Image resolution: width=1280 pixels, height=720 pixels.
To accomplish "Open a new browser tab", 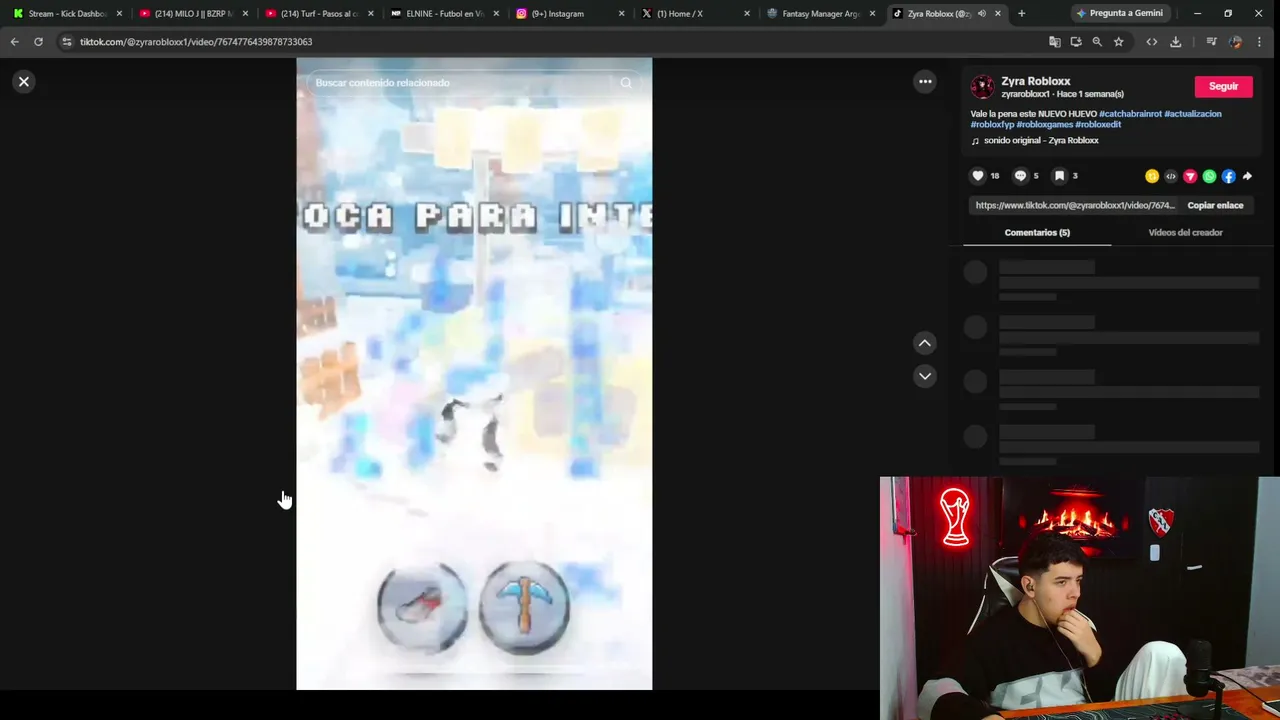I will click(x=1021, y=14).
